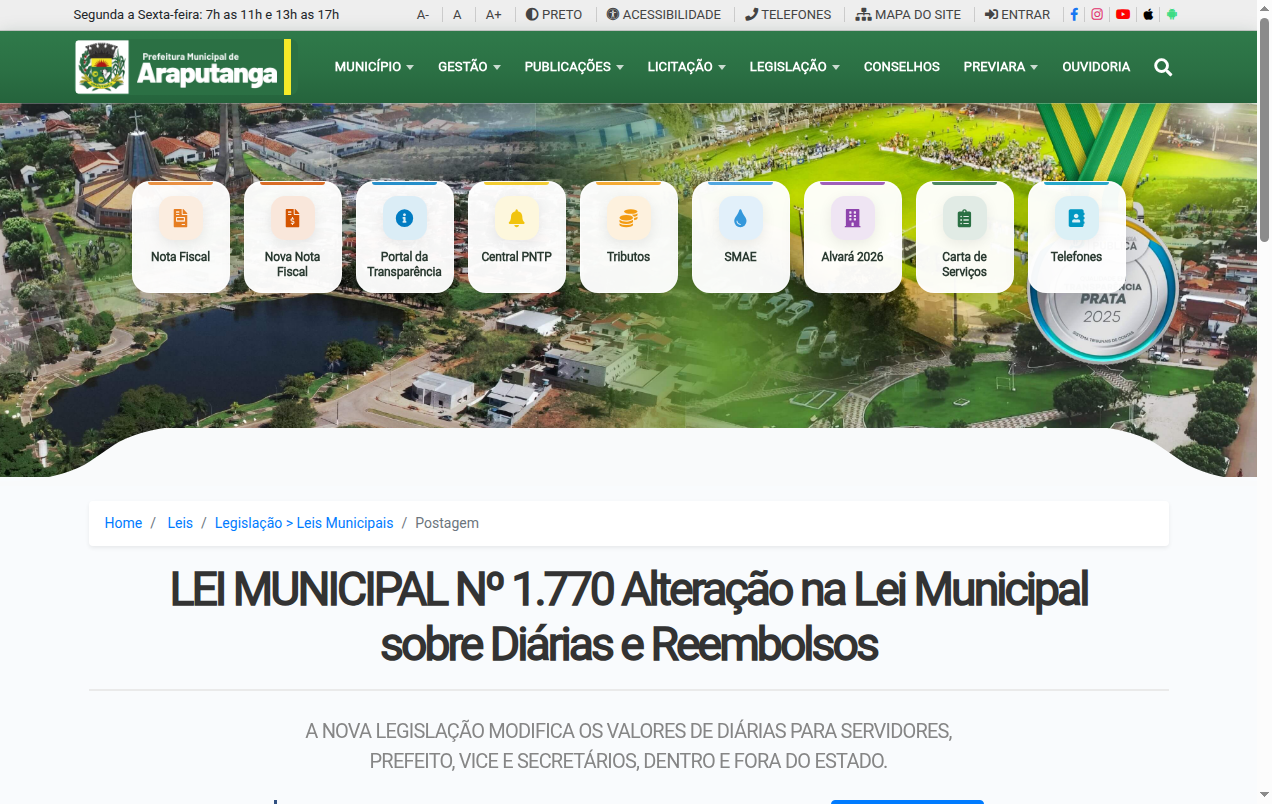Open the Alvará 2026 card
Image resolution: width=1272 pixels, height=804 pixels.
(x=853, y=237)
